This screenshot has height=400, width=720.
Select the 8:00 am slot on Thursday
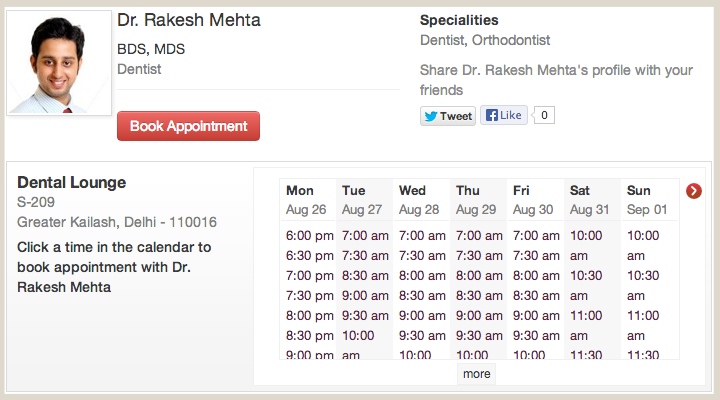pos(479,276)
